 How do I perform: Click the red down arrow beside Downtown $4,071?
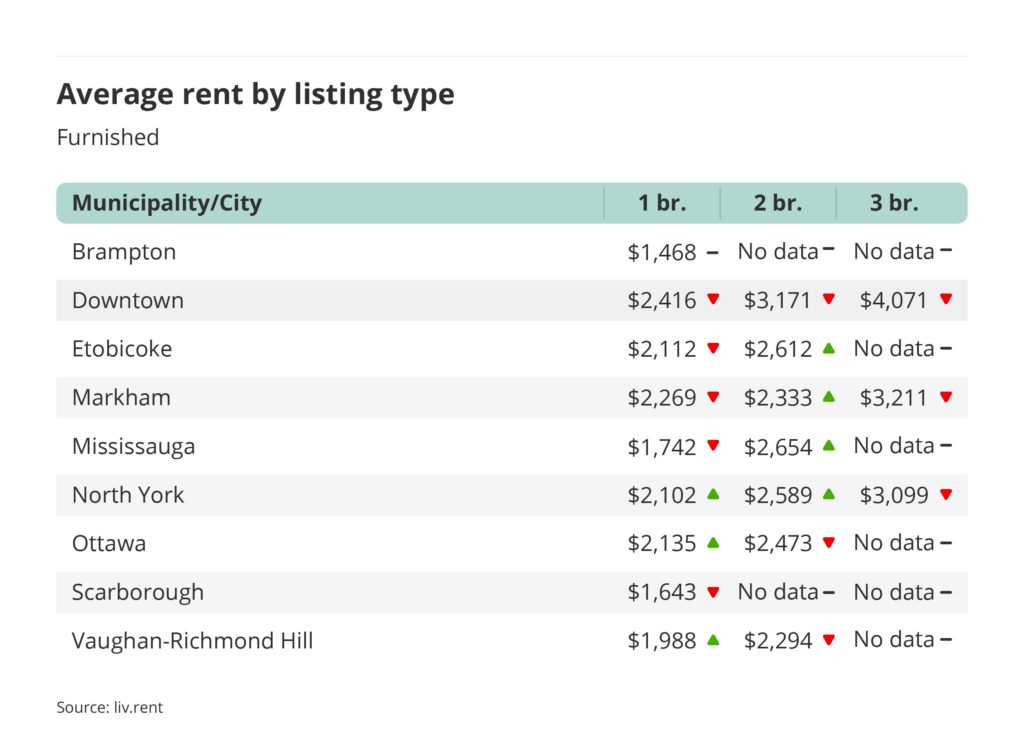(945, 300)
